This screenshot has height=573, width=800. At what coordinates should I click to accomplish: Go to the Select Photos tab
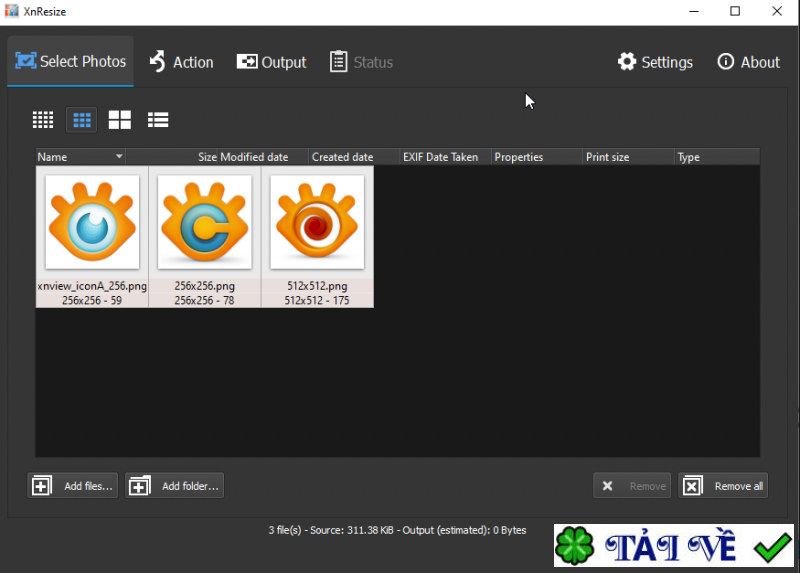[70, 61]
